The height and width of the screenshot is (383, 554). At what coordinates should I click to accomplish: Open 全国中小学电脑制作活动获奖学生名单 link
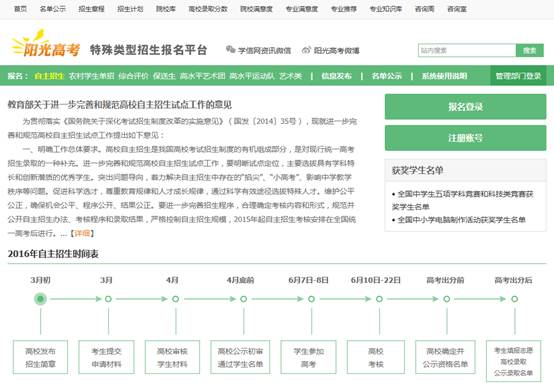pos(461,220)
